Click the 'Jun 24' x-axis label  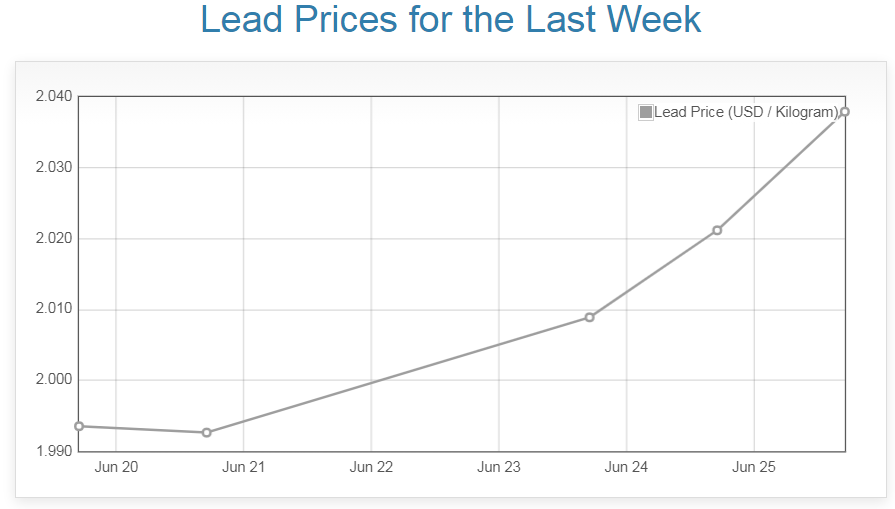pos(626,467)
